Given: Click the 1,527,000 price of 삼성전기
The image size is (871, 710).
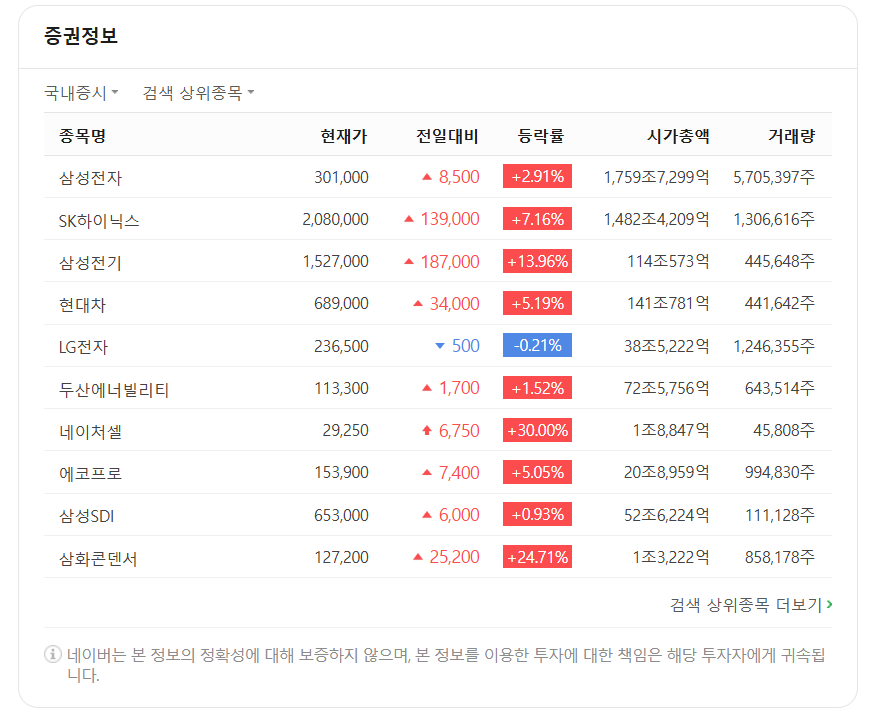Looking at the screenshot, I should point(336,262).
